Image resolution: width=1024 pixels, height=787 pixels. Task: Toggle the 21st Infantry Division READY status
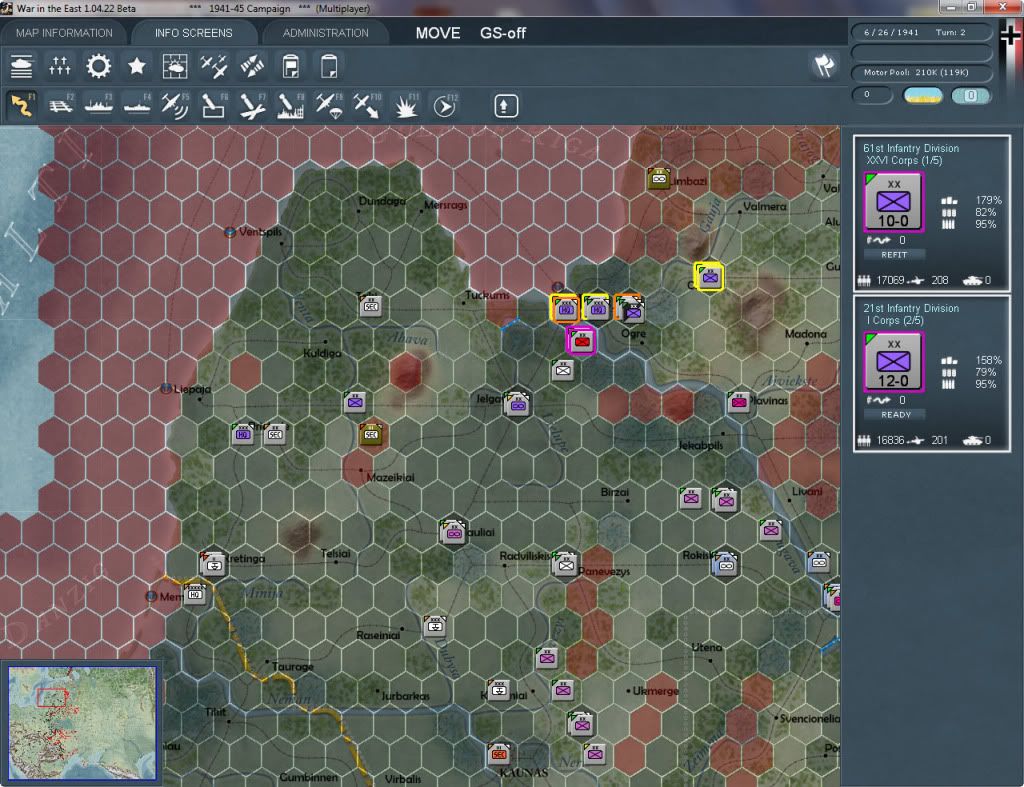pyautogui.click(x=894, y=415)
